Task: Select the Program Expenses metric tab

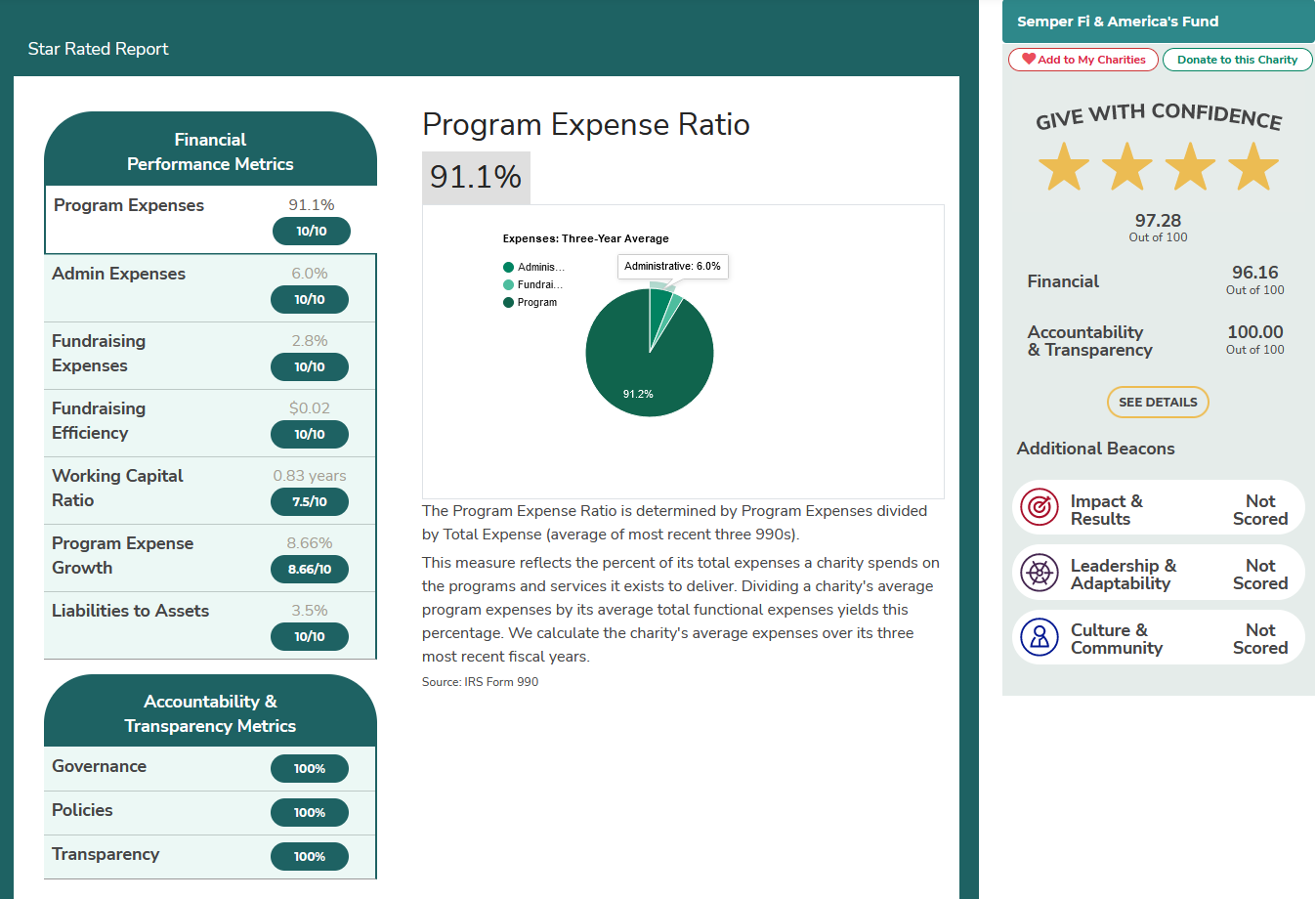Action: click(x=210, y=218)
